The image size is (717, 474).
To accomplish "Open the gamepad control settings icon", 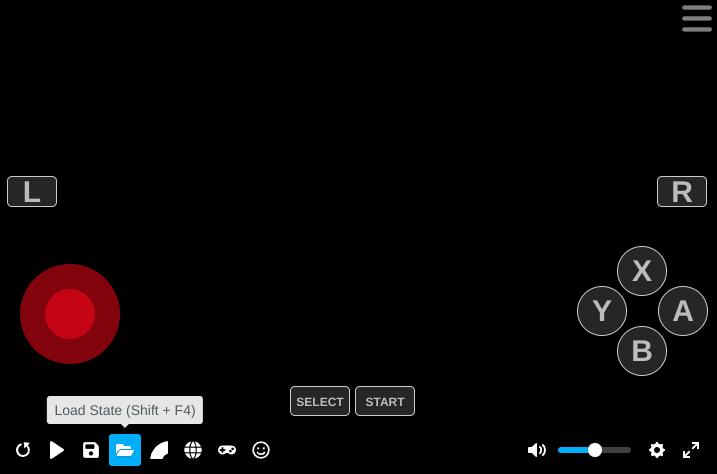I will tap(227, 450).
